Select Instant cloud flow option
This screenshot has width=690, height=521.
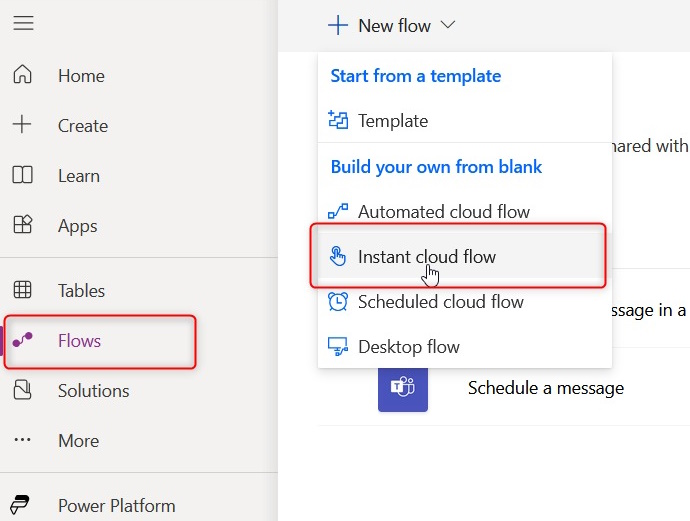click(427, 257)
